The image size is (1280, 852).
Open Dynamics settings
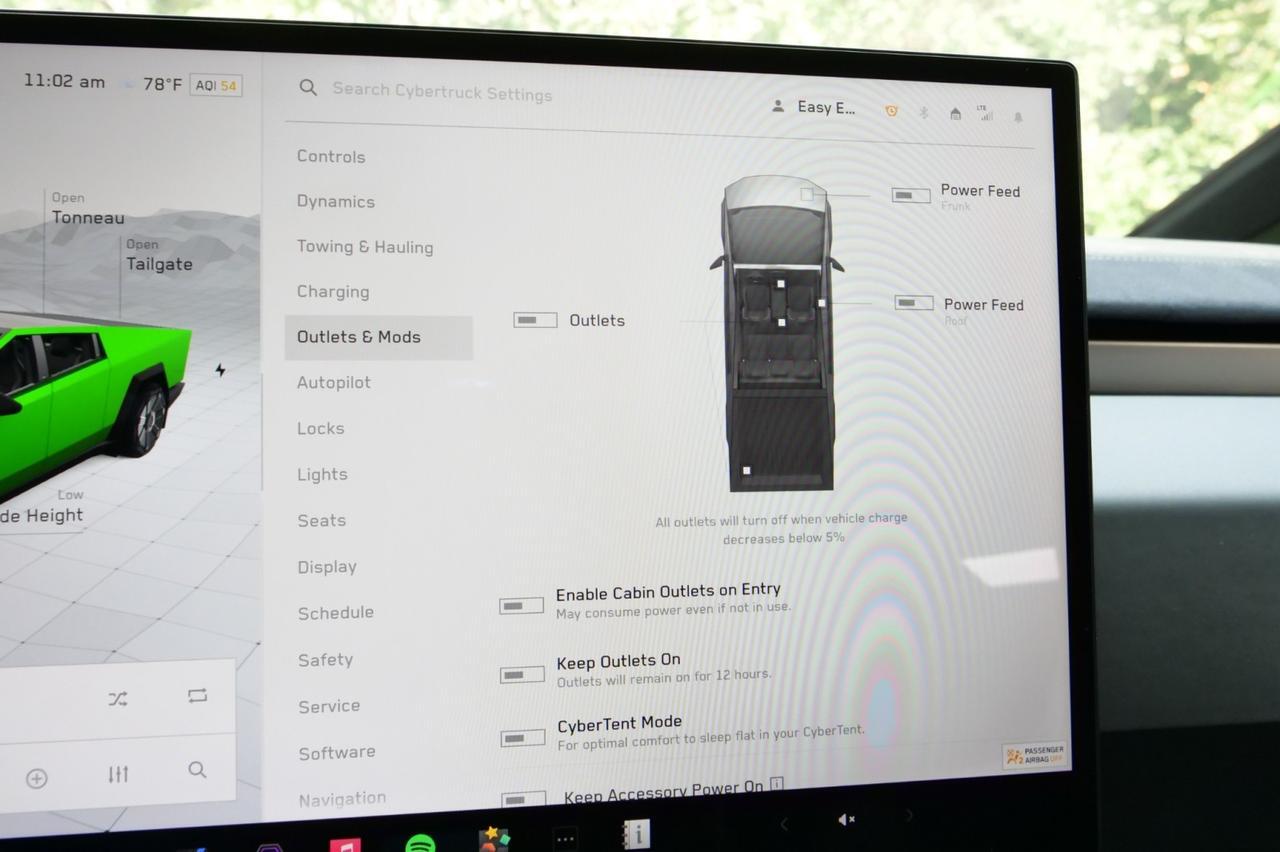(336, 201)
